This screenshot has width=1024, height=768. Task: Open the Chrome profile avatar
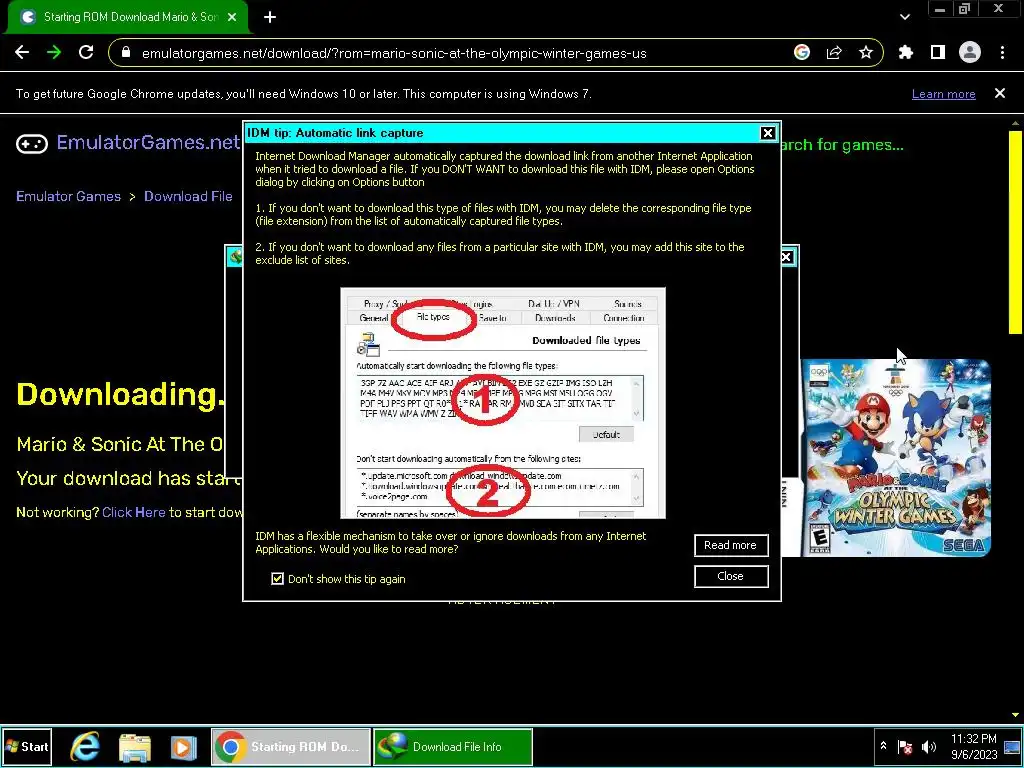[970, 53]
